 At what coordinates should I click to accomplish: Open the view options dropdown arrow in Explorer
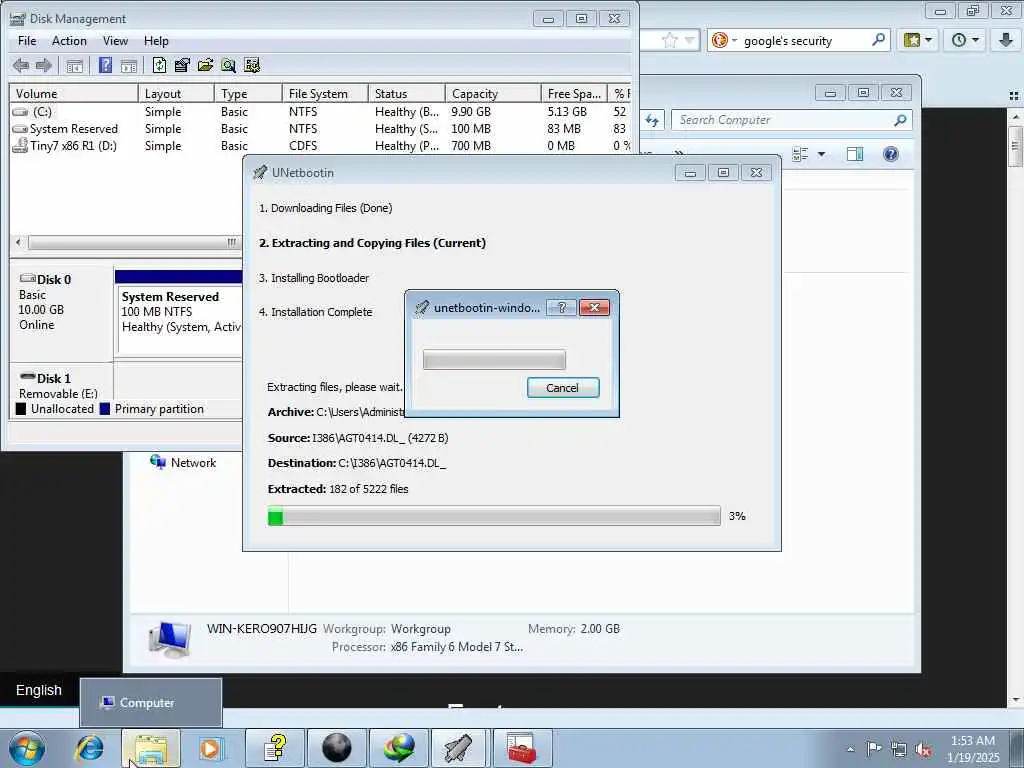[822, 154]
